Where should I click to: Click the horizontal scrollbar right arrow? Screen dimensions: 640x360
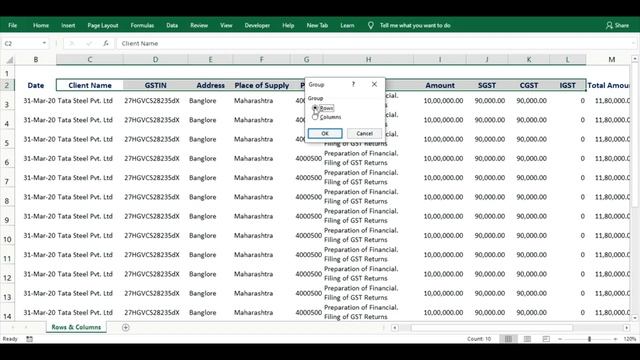point(627,327)
